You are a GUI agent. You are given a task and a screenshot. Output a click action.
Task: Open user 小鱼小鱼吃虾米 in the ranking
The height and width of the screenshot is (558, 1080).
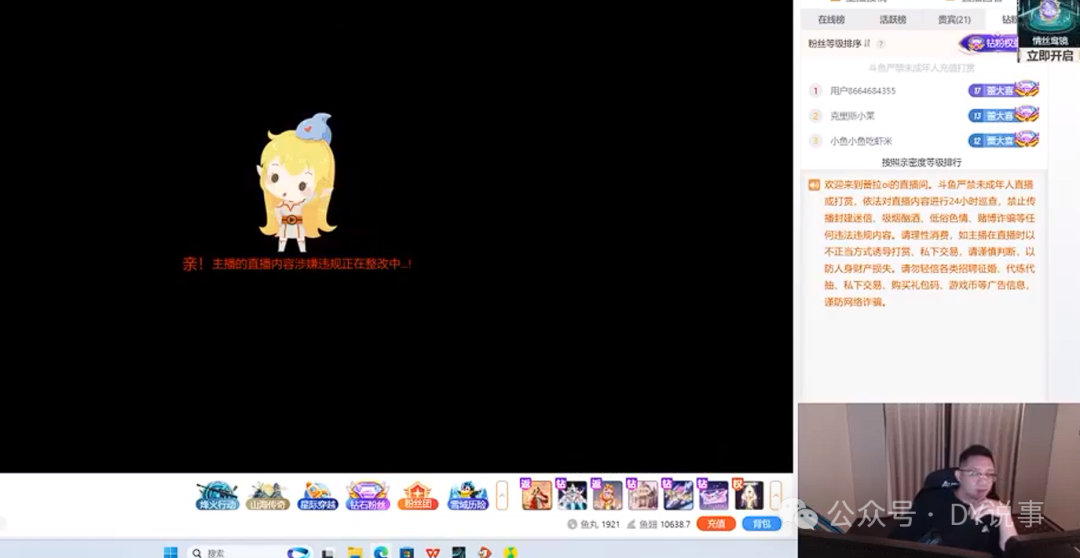click(x=861, y=141)
